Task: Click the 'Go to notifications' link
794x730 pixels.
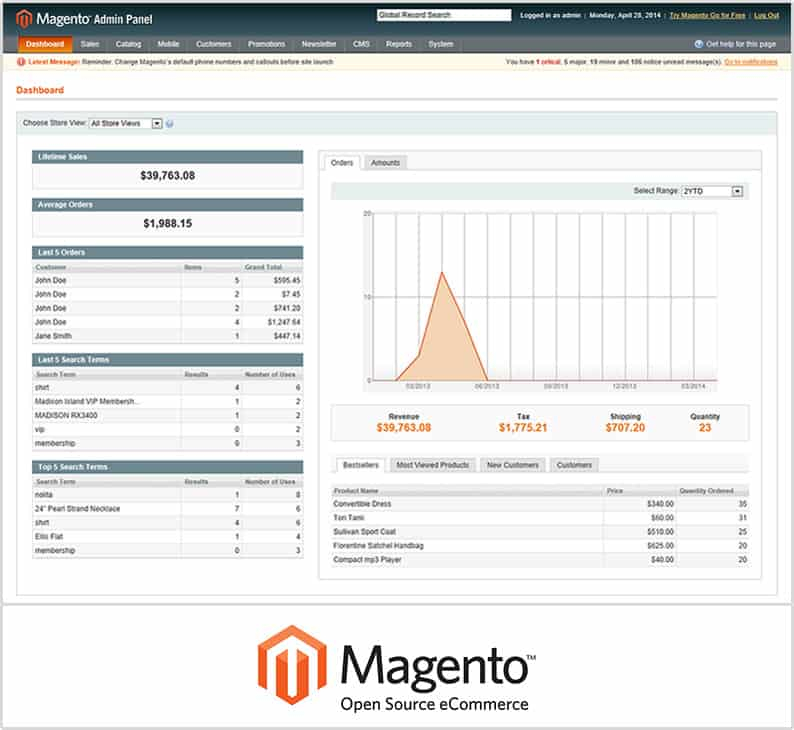Action: tap(750, 62)
